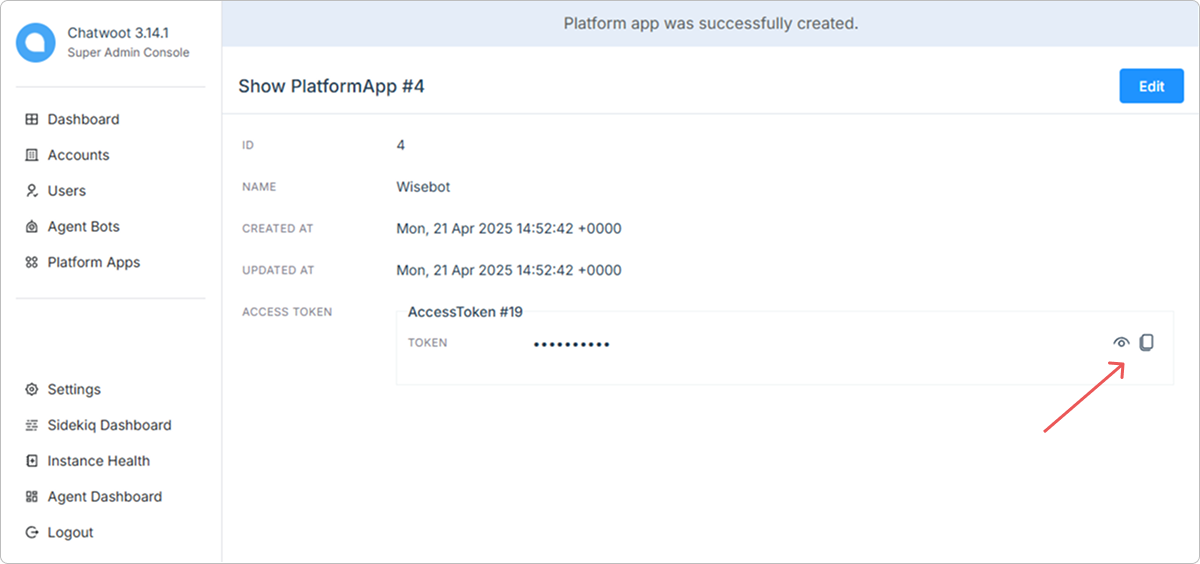Go to the Agent Dashboard
Image resolution: width=1200 pixels, height=564 pixels.
pos(105,497)
